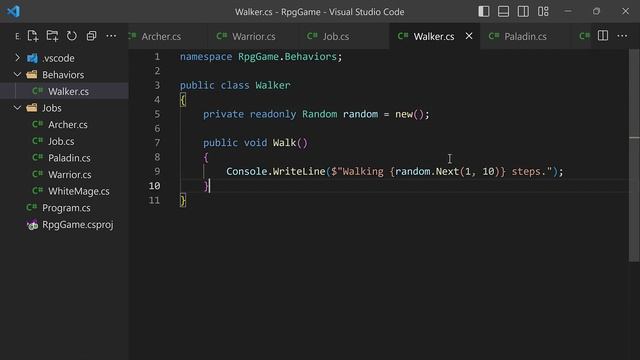Switch to the Archer.cs tab

tap(161, 36)
